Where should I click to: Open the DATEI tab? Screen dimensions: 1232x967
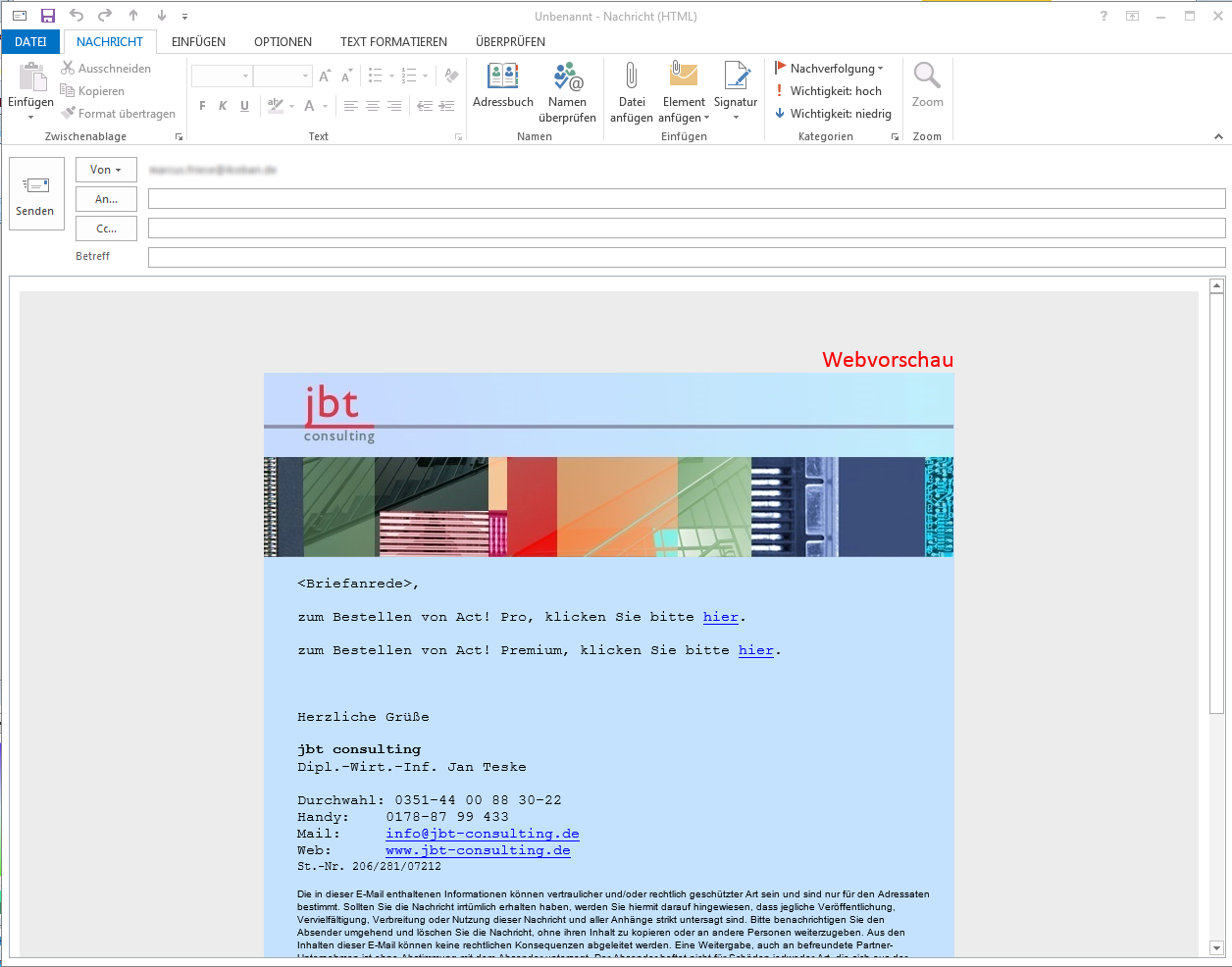pos(30,42)
